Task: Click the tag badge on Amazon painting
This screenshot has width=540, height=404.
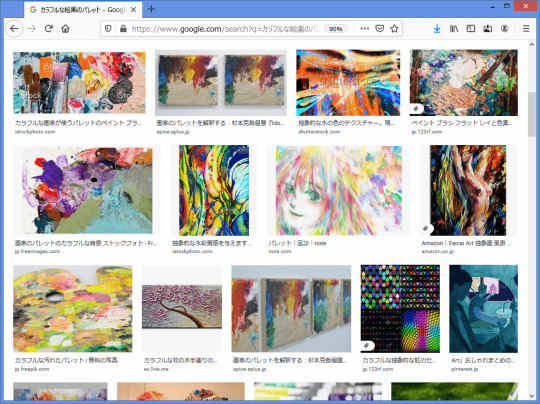Action: [426, 228]
